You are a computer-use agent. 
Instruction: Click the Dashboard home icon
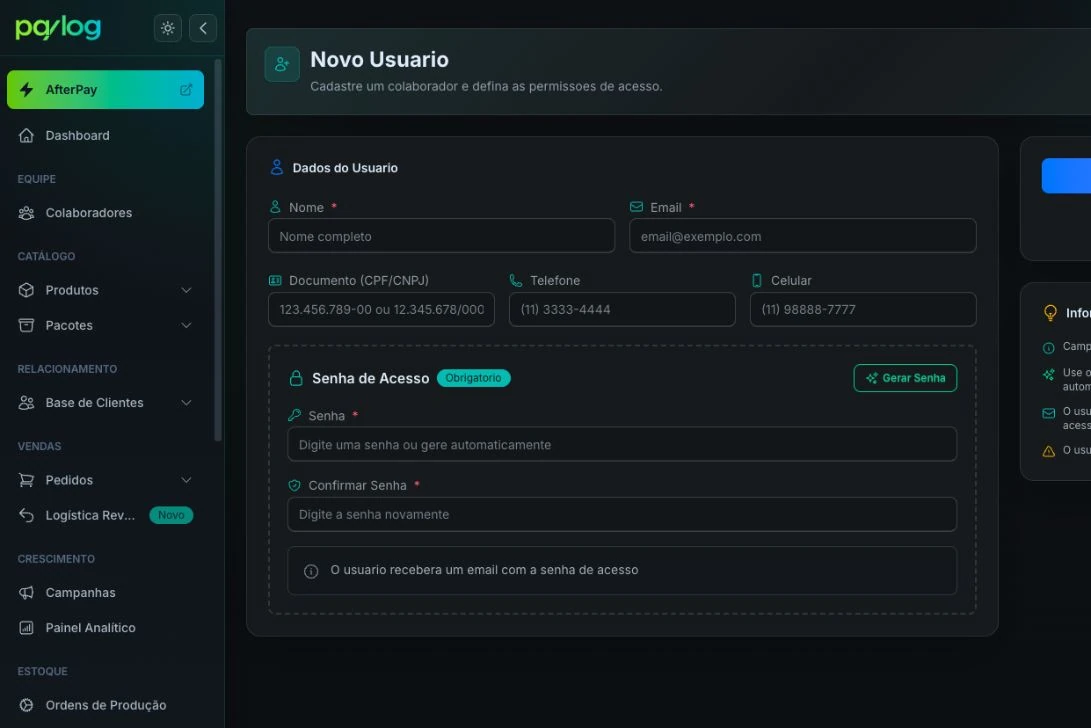pos(26,136)
